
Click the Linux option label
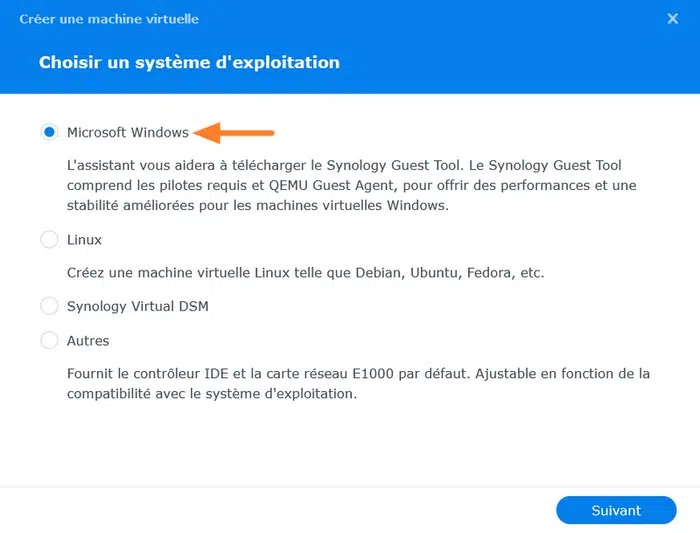85,240
